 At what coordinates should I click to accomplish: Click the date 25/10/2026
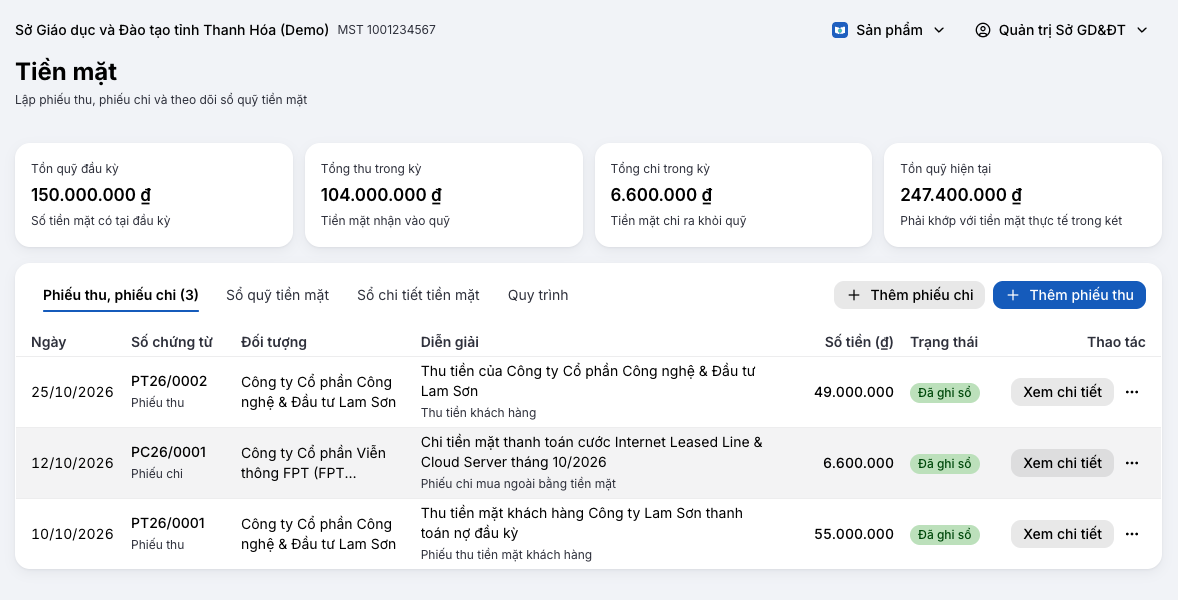(x=72, y=392)
